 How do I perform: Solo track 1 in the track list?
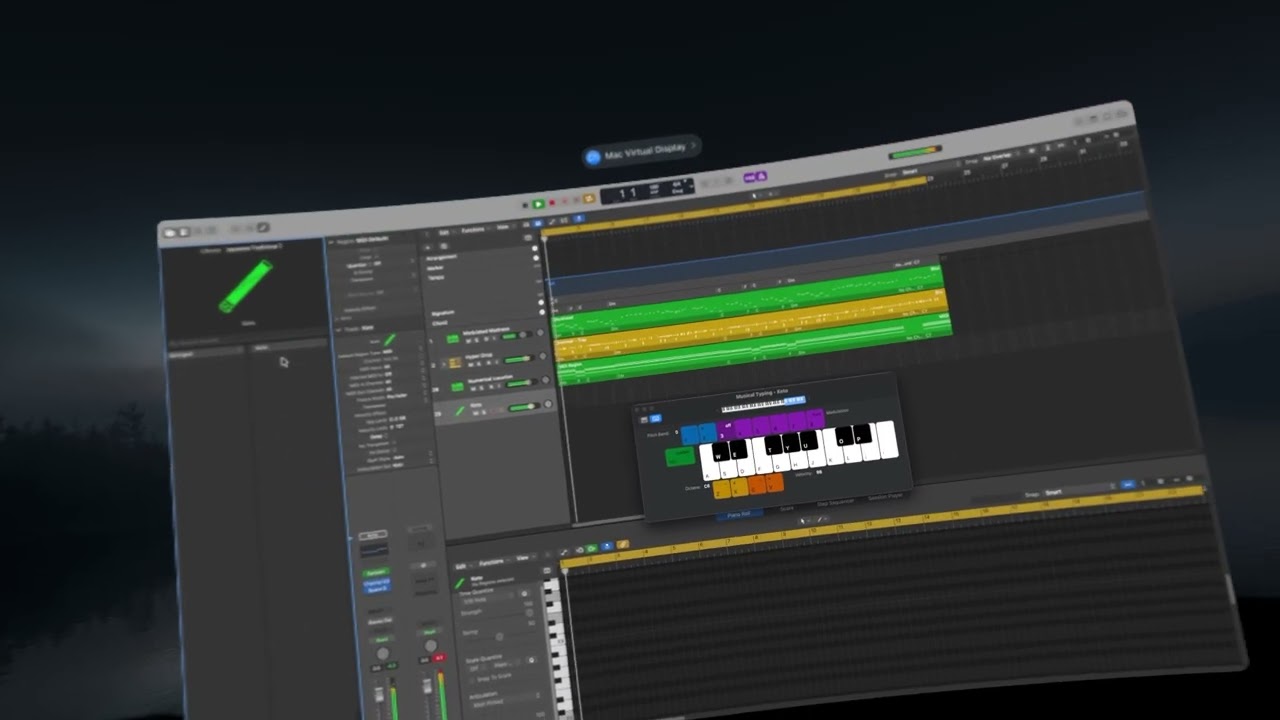[477, 340]
